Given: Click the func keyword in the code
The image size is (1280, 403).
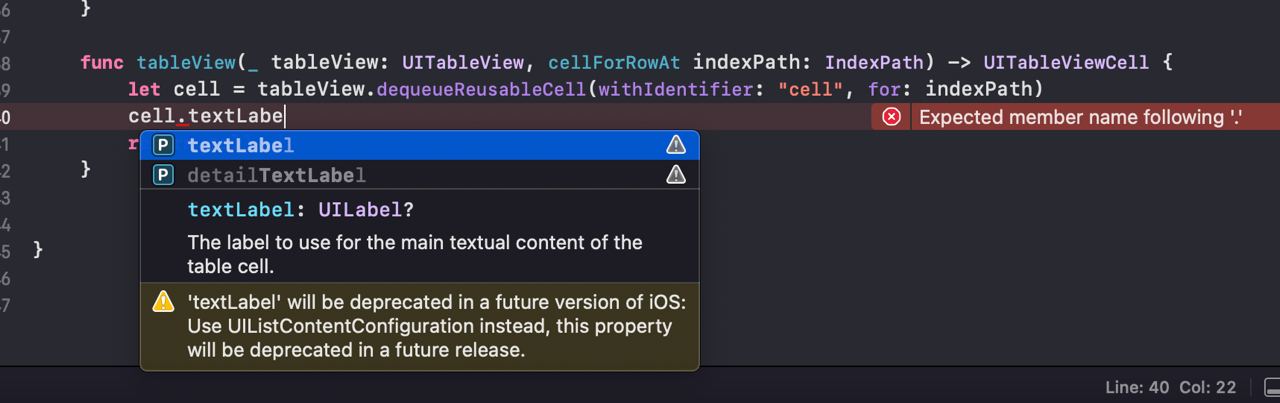Looking at the screenshot, I should [103, 63].
